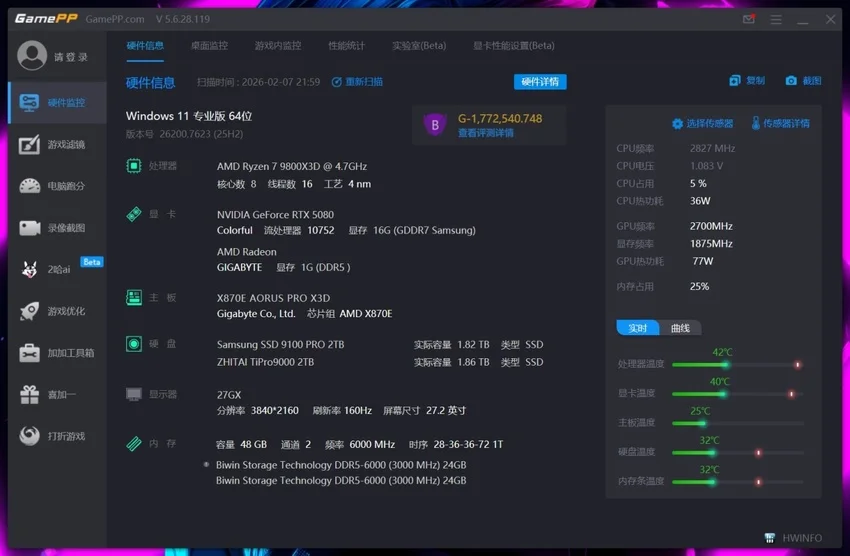The image size is (850, 556).
Task: Click the 主板温度 25°C temperature bar
Action: (738, 423)
